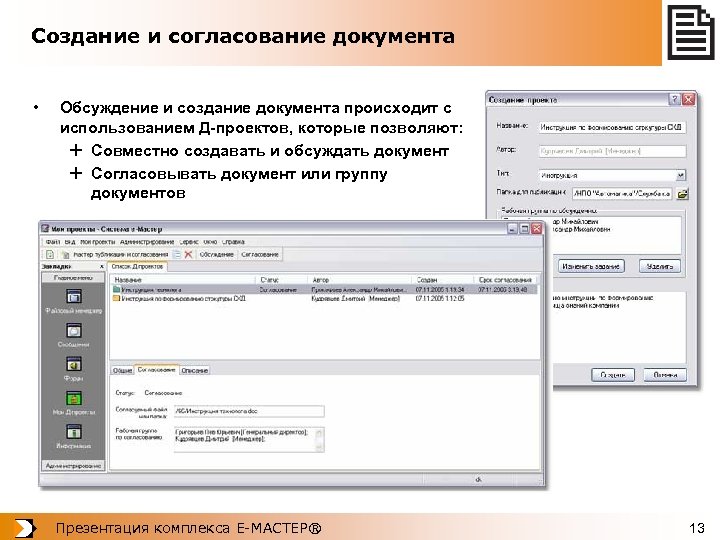Click the help question-mark button in Создание проекта

coord(674,99)
